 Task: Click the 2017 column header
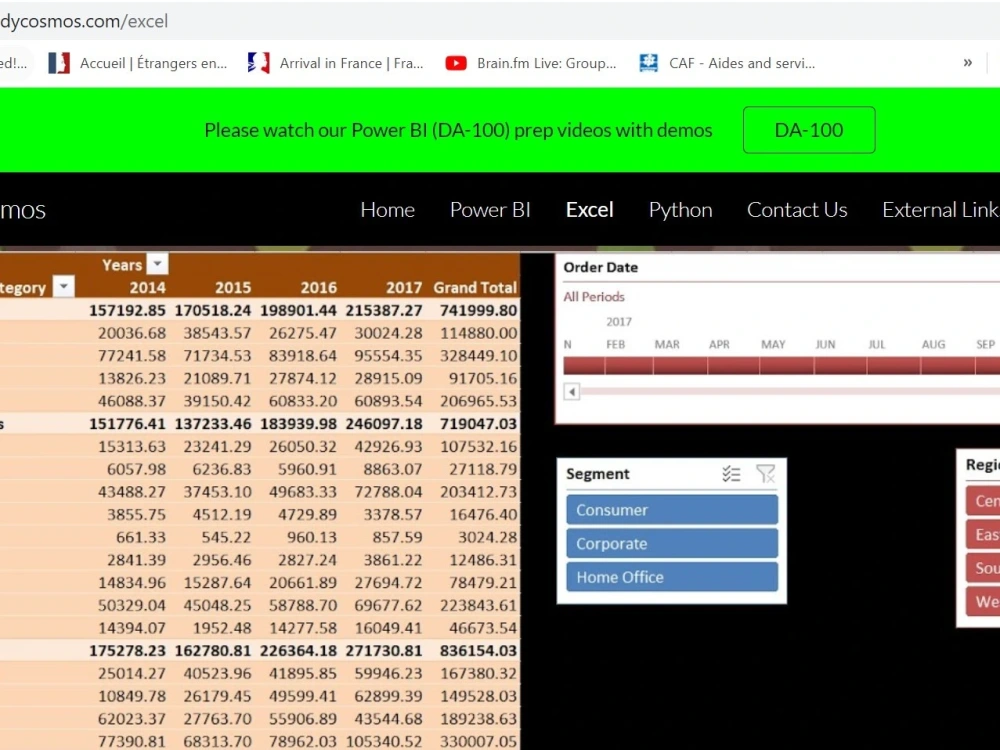(404, 288)
